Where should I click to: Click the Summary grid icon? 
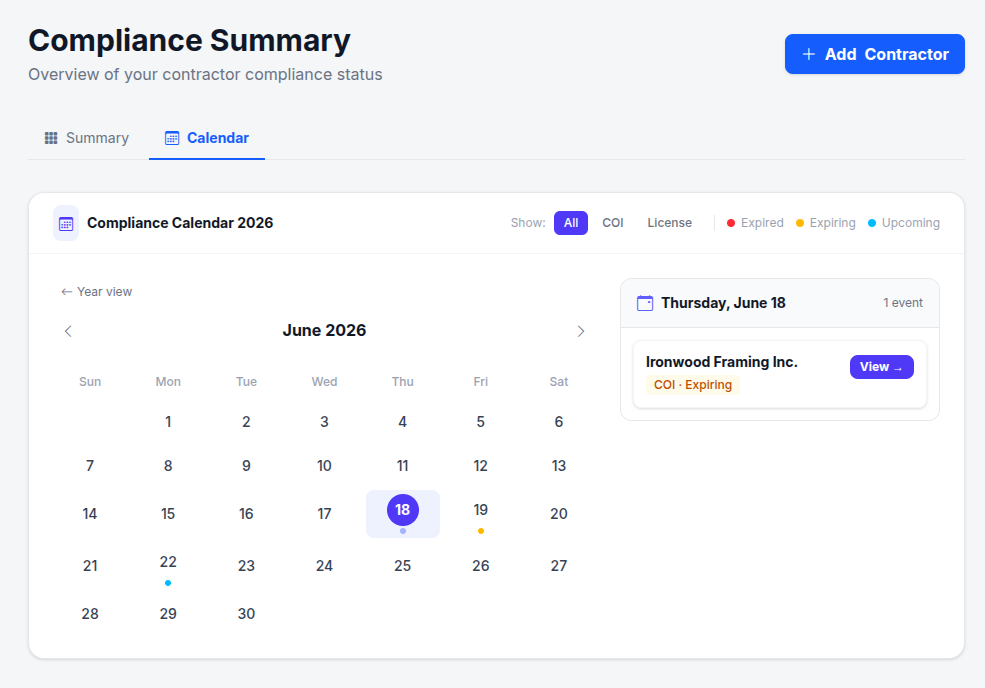point(51,138)
